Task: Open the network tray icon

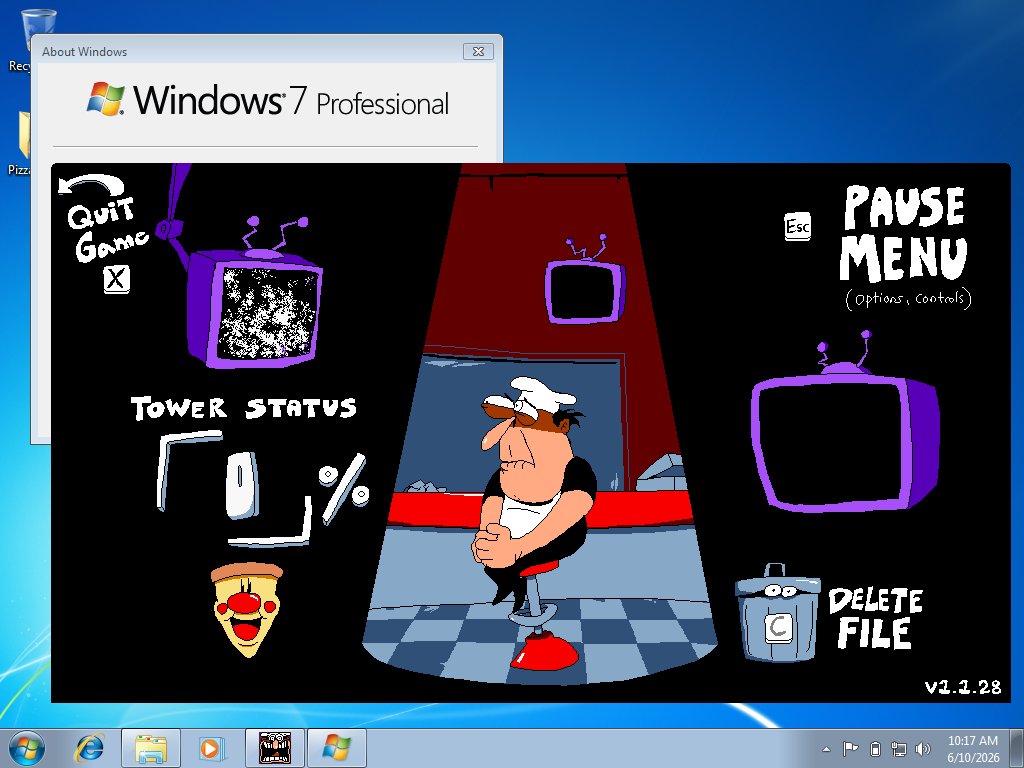Action: tap(899, 748)
